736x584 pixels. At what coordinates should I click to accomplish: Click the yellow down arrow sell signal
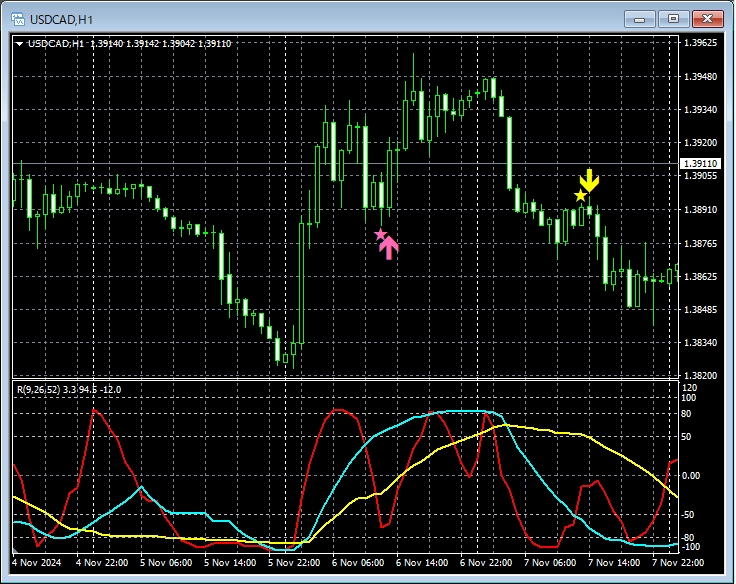point(590,181)
